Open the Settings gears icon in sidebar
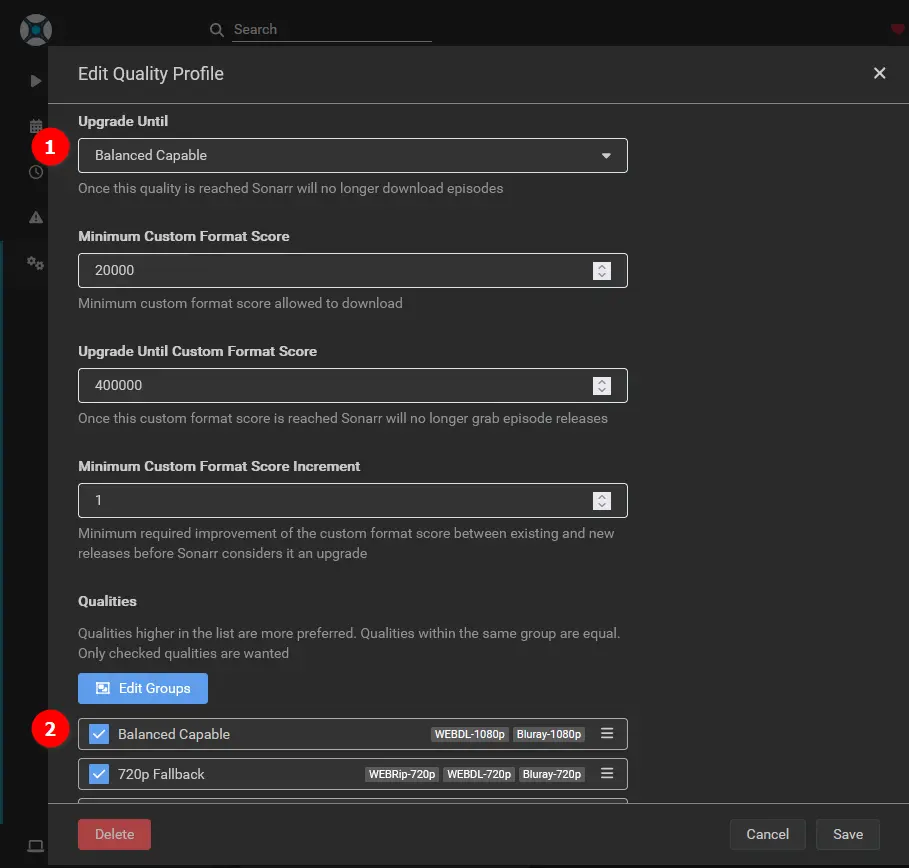 click(x=35, y=263)
